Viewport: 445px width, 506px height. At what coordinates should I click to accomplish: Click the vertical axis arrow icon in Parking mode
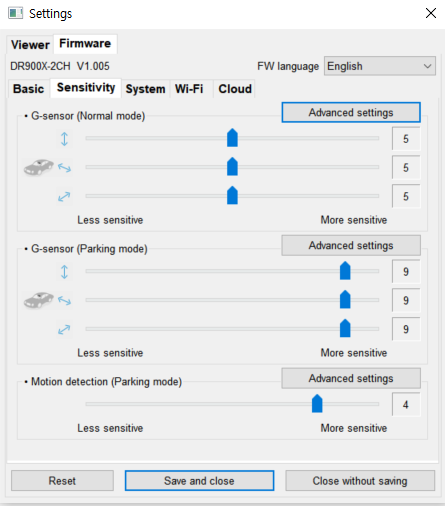tap(64, 272)
